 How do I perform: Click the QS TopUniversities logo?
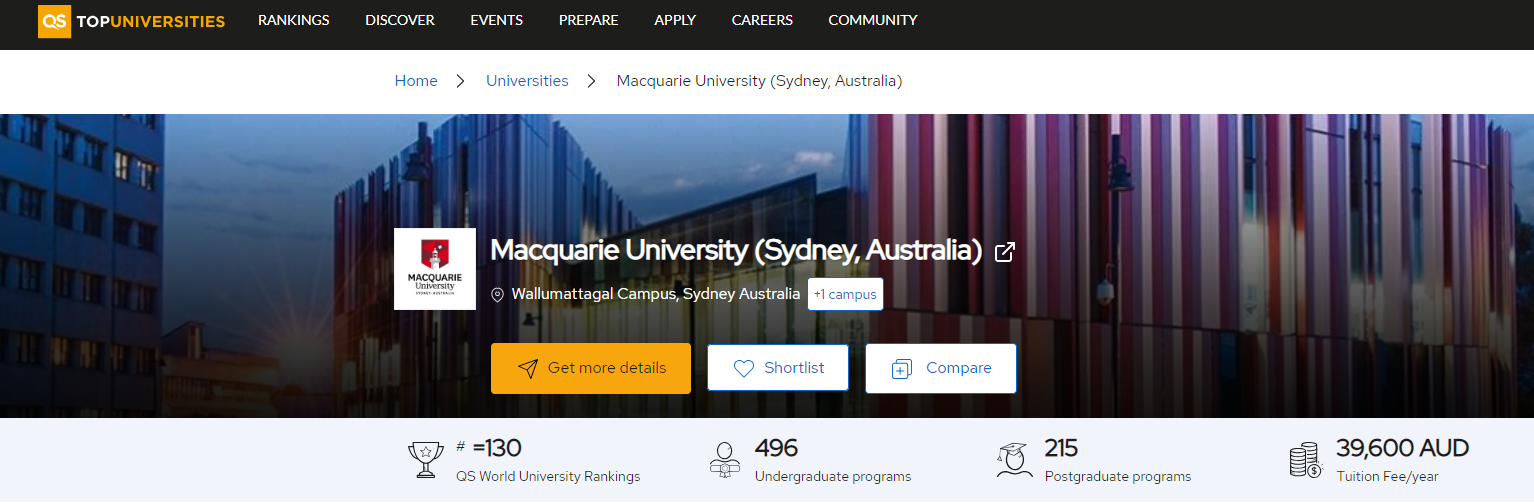coord(131,21)
